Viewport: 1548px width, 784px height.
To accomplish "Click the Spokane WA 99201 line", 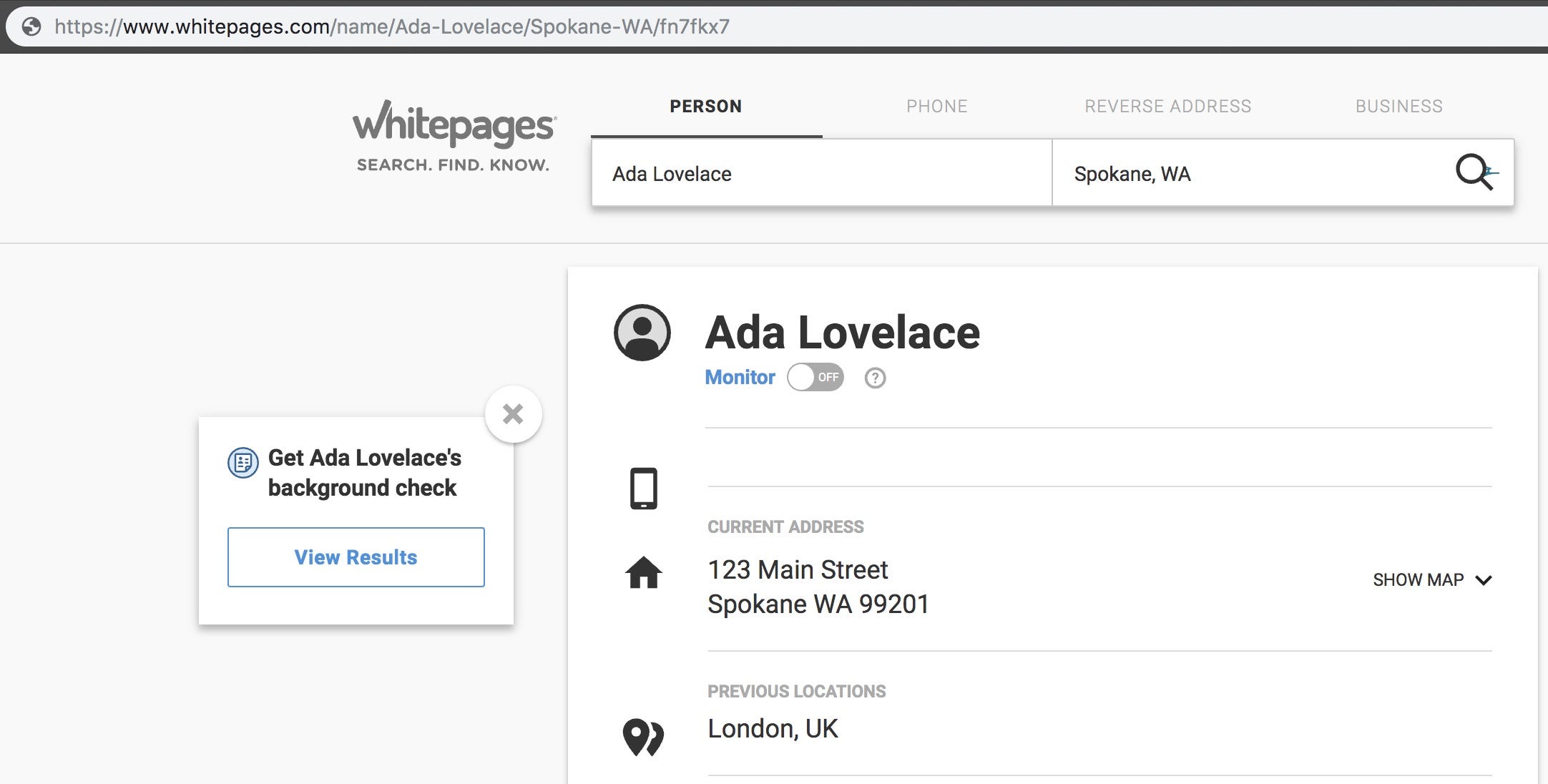I will click(x=818, y=604).
